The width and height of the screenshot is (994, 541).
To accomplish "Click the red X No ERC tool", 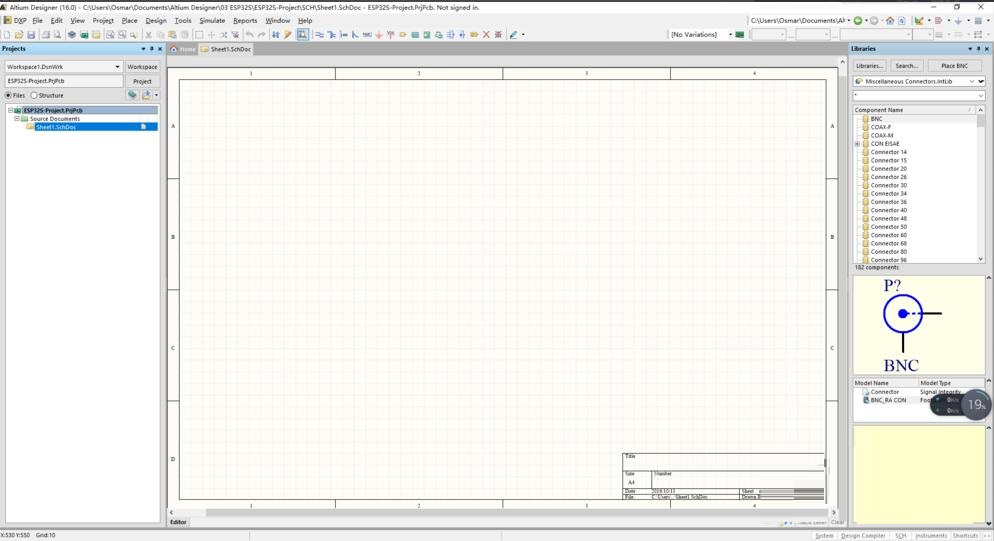I will click(x=486, y=35).
